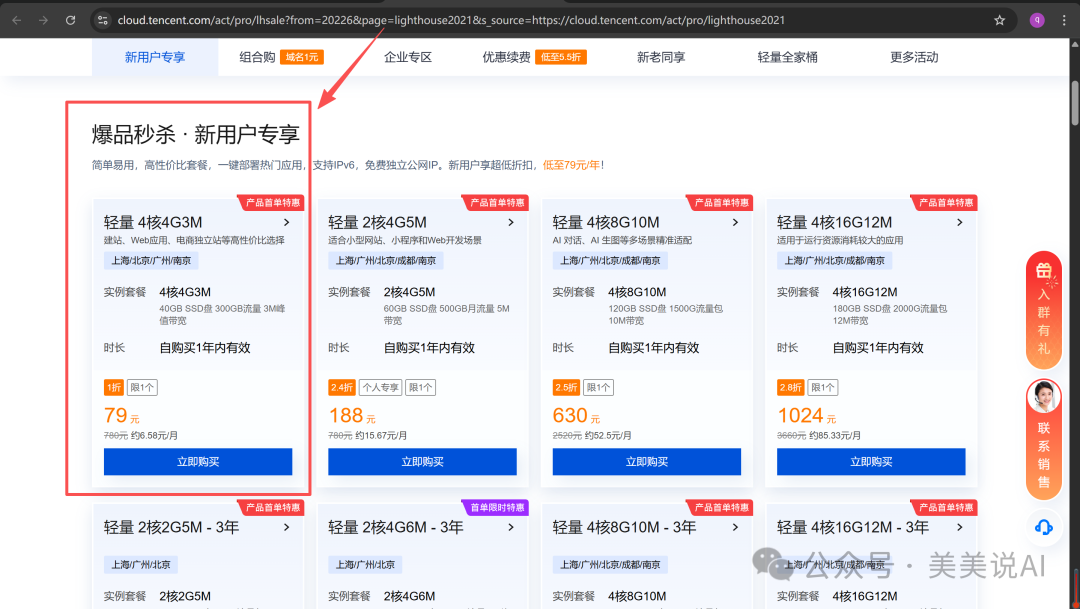This screenshot has height=609, width=1080.
Task: Expand the 轻量 4核16G12M card arrow
Action: click(x=958, y=222)
